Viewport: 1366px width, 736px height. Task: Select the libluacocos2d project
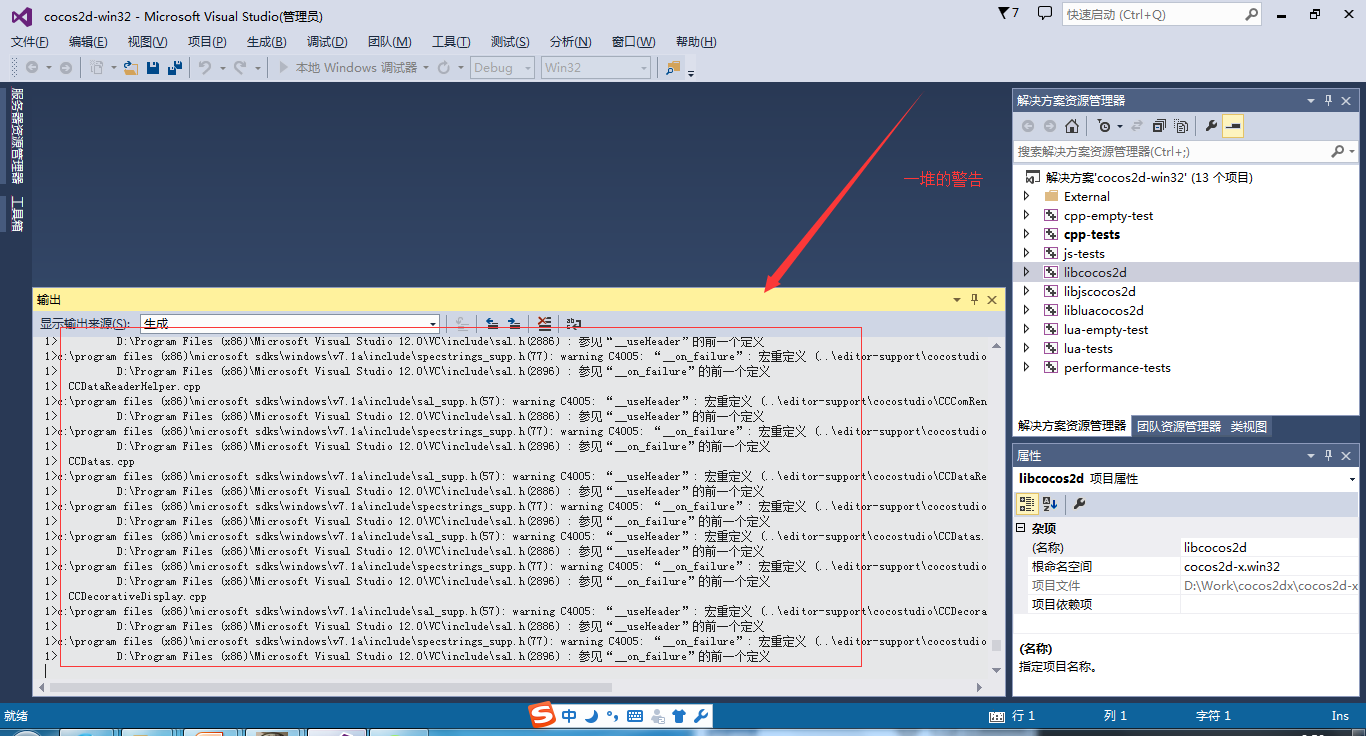click(1103, 311)
